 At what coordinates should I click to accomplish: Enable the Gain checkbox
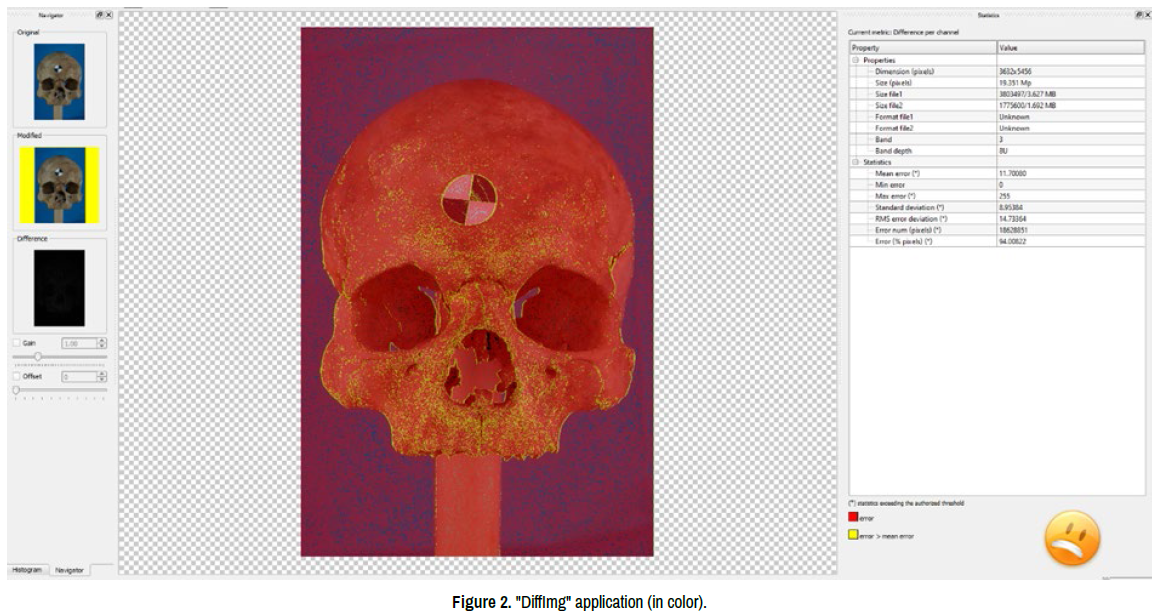point(16,343)
